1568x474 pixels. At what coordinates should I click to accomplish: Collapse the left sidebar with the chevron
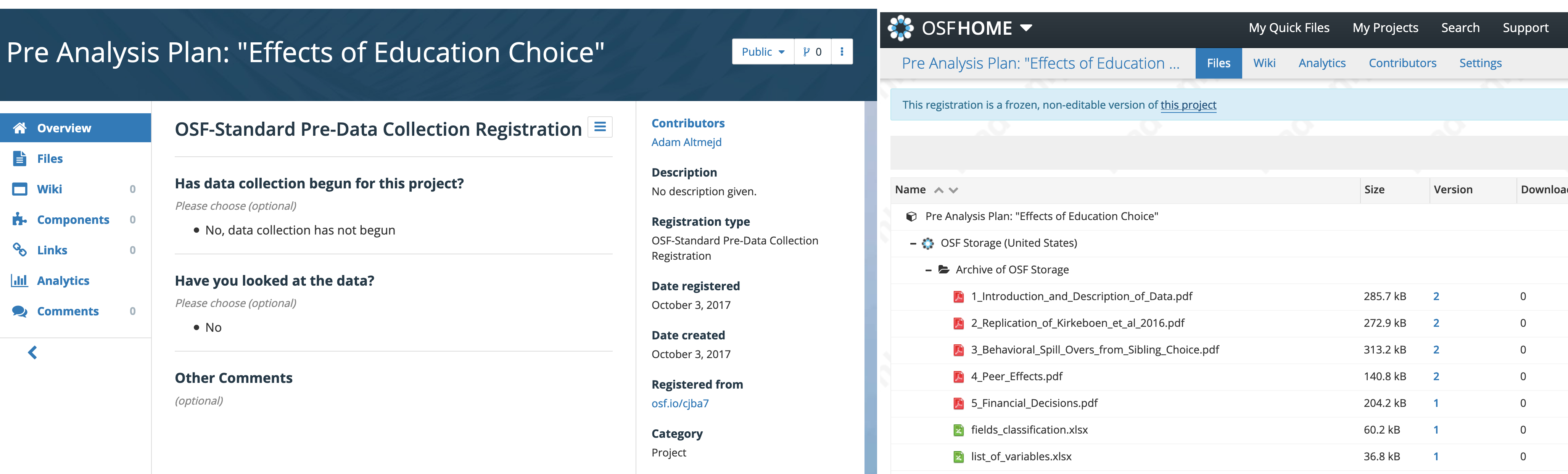33,352
